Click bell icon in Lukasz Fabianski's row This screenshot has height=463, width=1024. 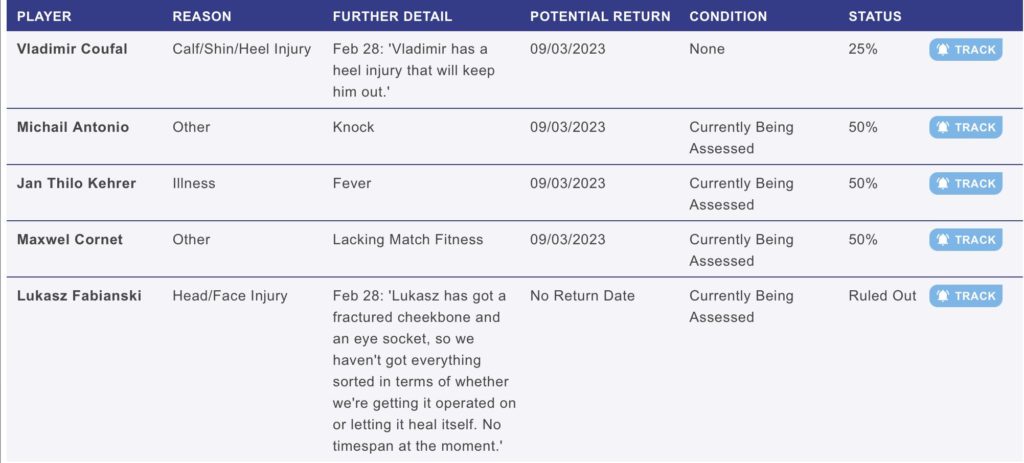click(x=942, y=296)
